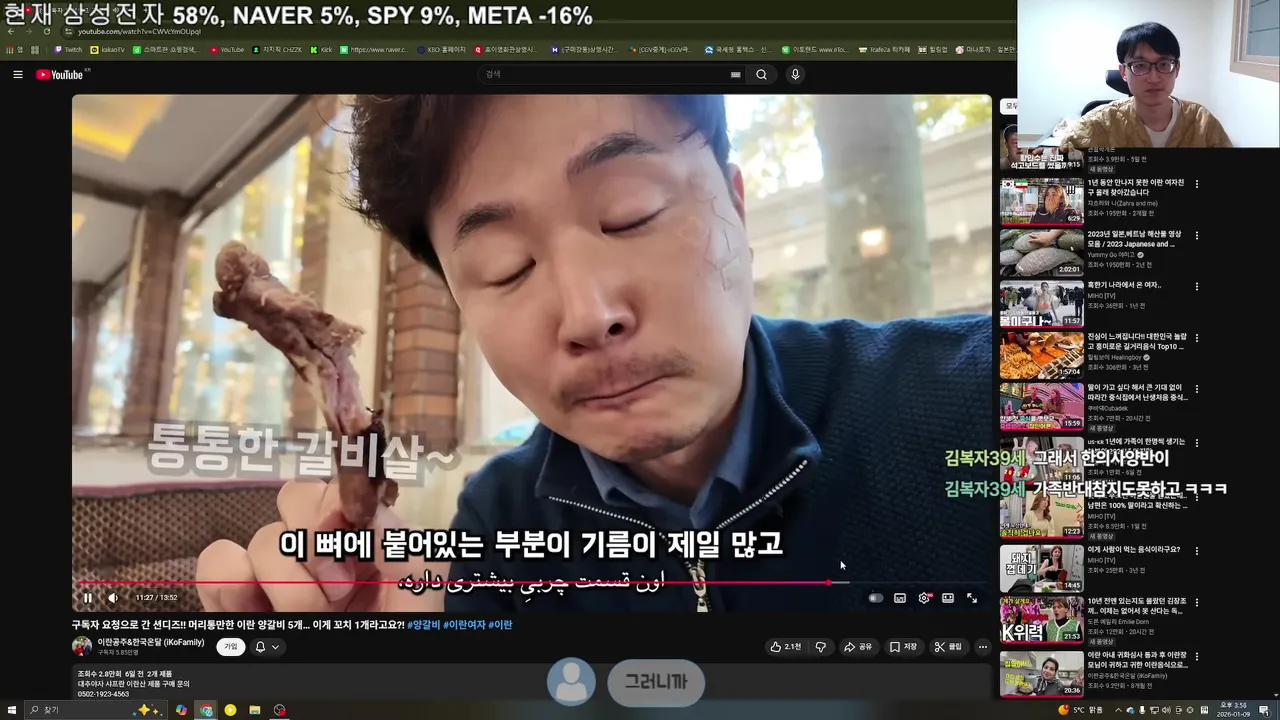
Task: Open the weather widget showing 5°C
Action: pos(1080,710)
